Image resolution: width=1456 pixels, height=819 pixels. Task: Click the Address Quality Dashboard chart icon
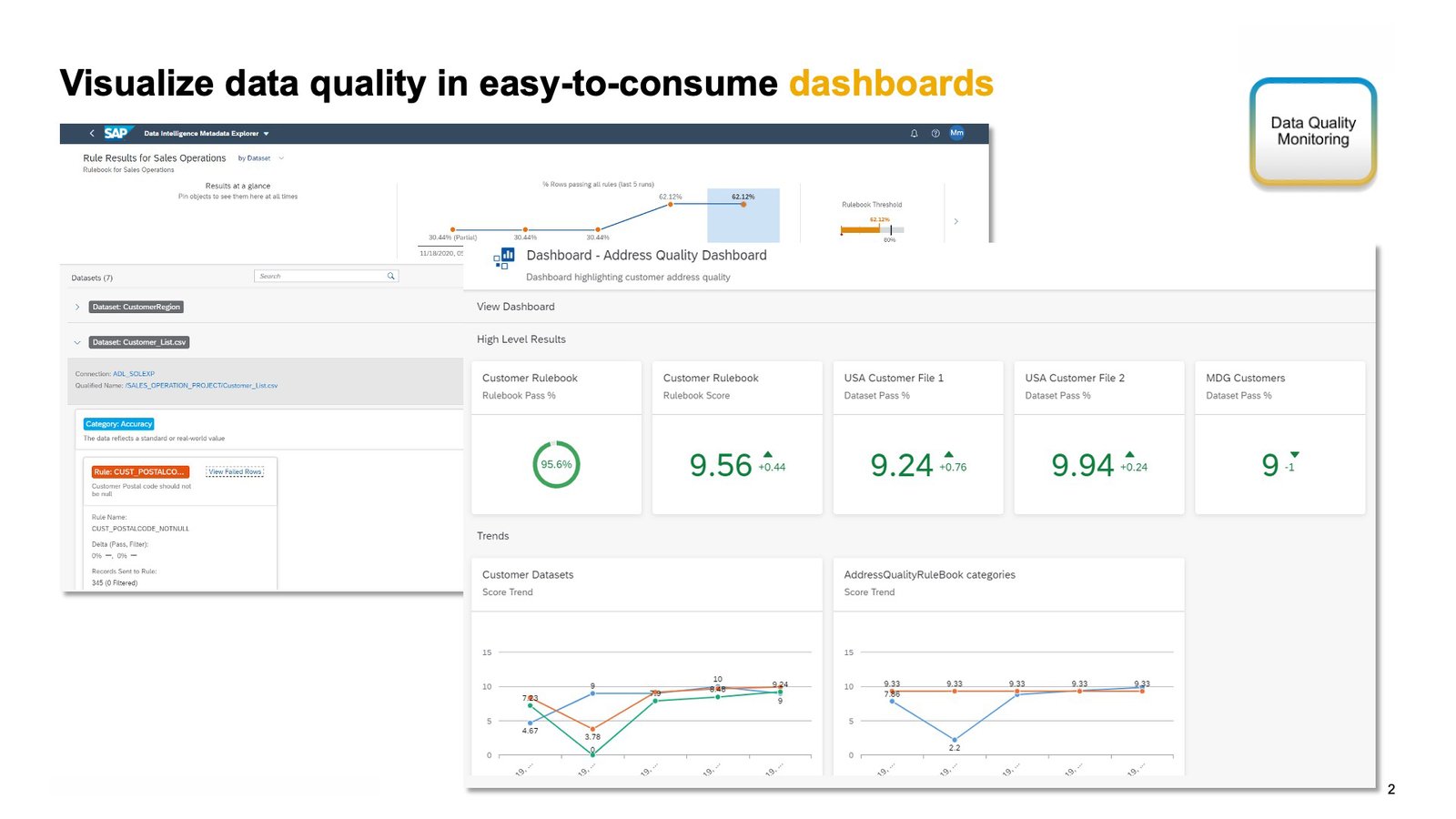503,258
